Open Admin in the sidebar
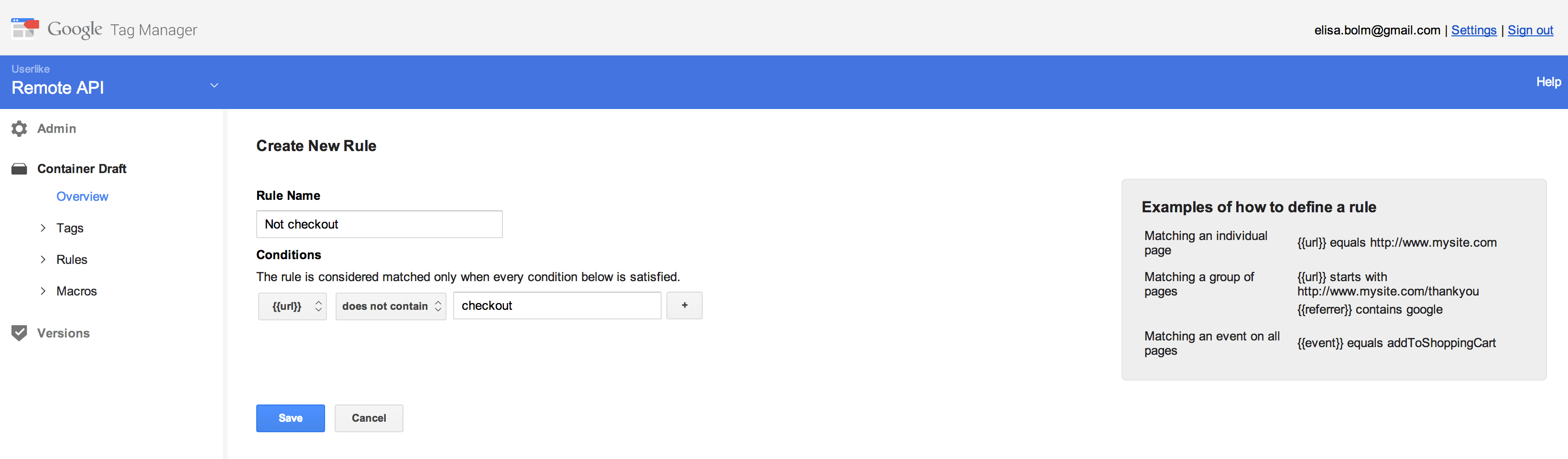 56,129
